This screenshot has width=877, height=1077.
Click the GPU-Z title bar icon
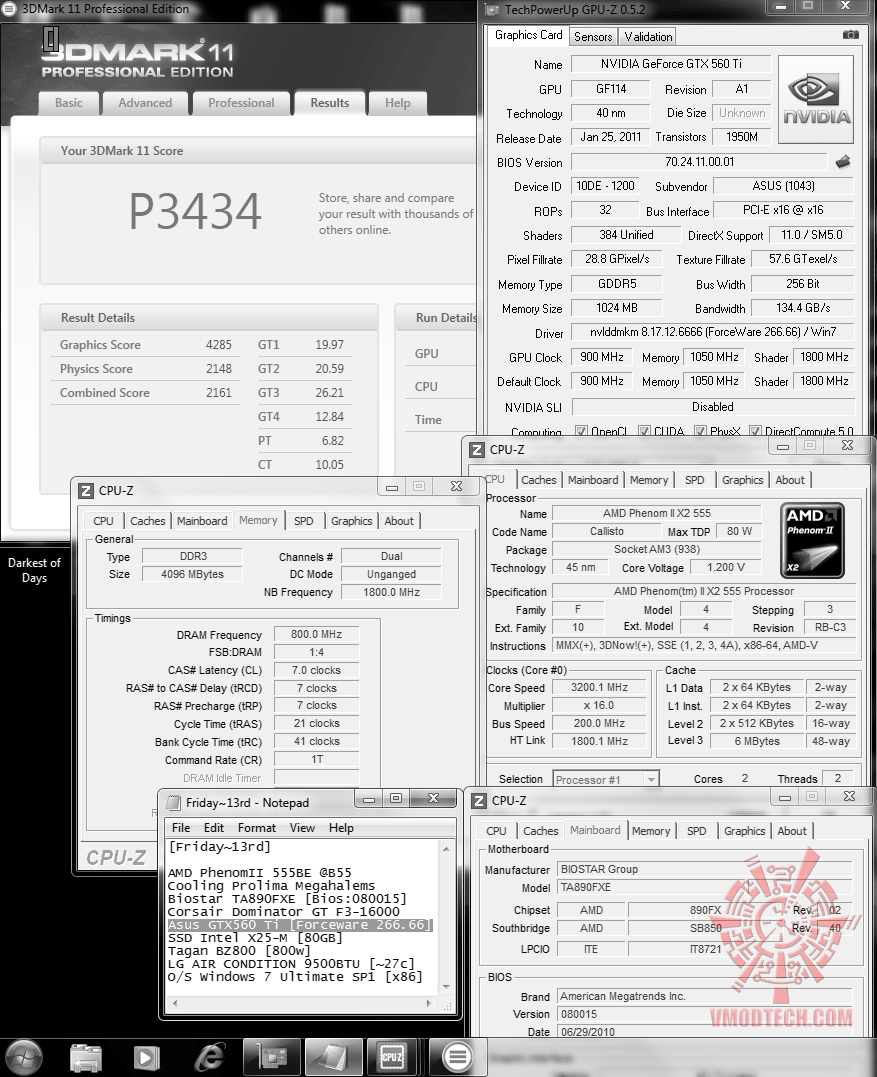492,10
